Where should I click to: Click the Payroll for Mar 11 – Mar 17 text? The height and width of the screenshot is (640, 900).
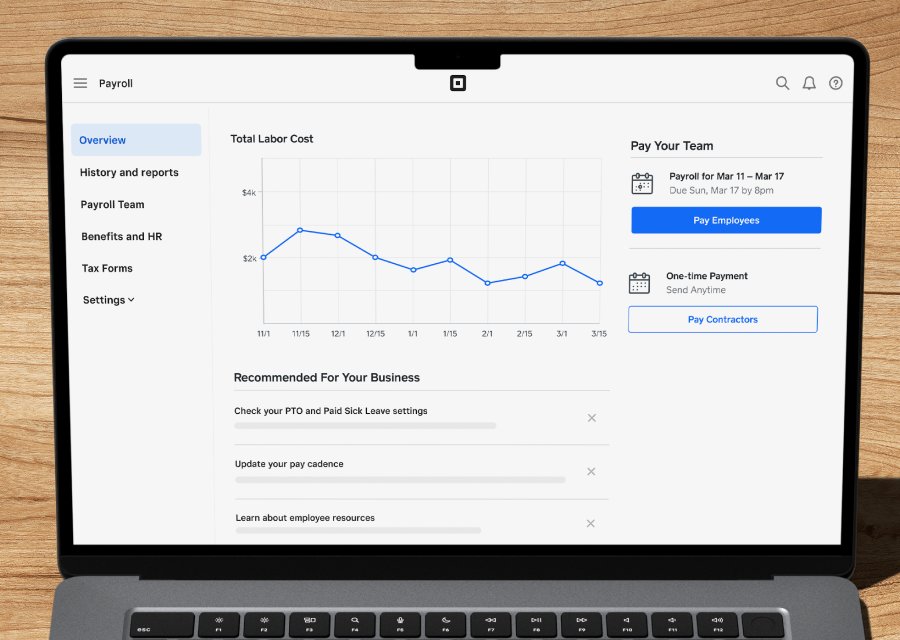point(727,176)
